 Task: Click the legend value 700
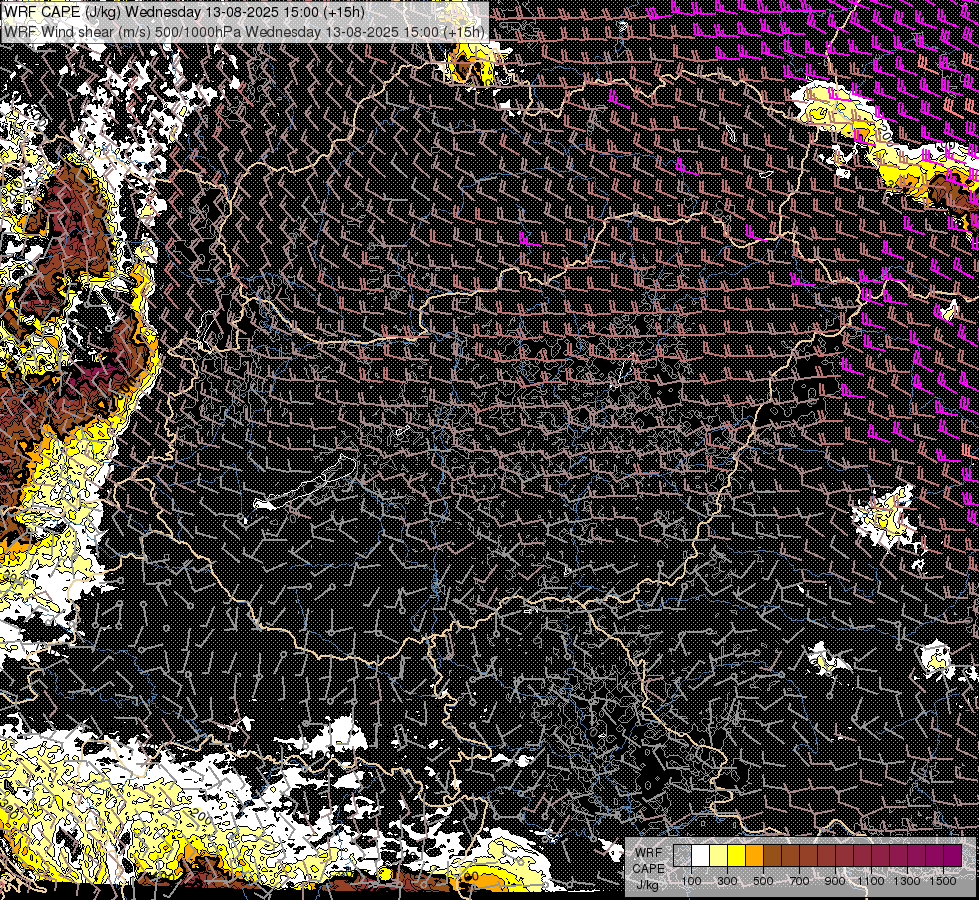point(799,881)
